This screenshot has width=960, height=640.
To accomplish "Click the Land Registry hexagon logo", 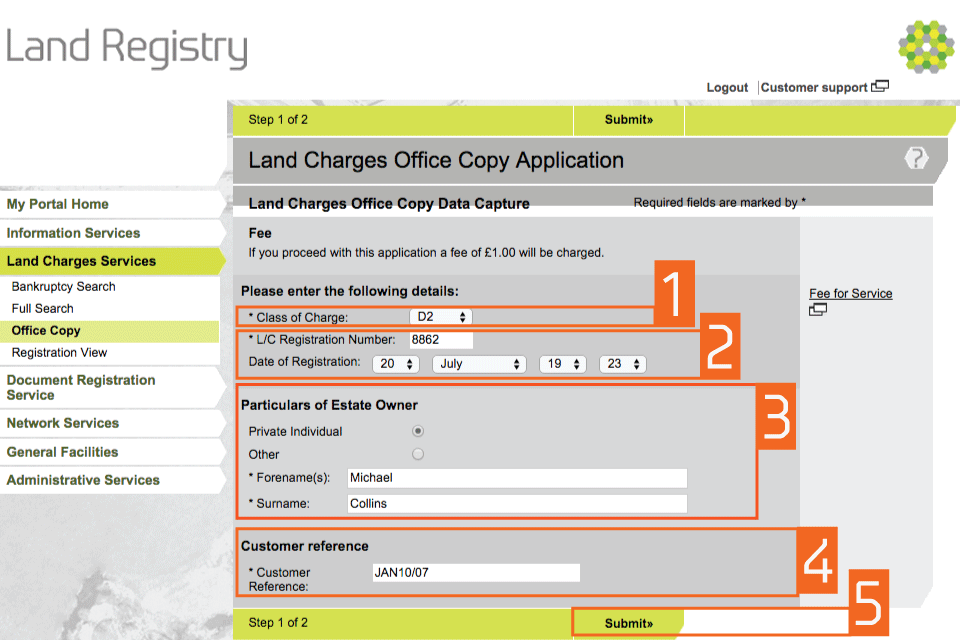I will click(x=926, y=47).
